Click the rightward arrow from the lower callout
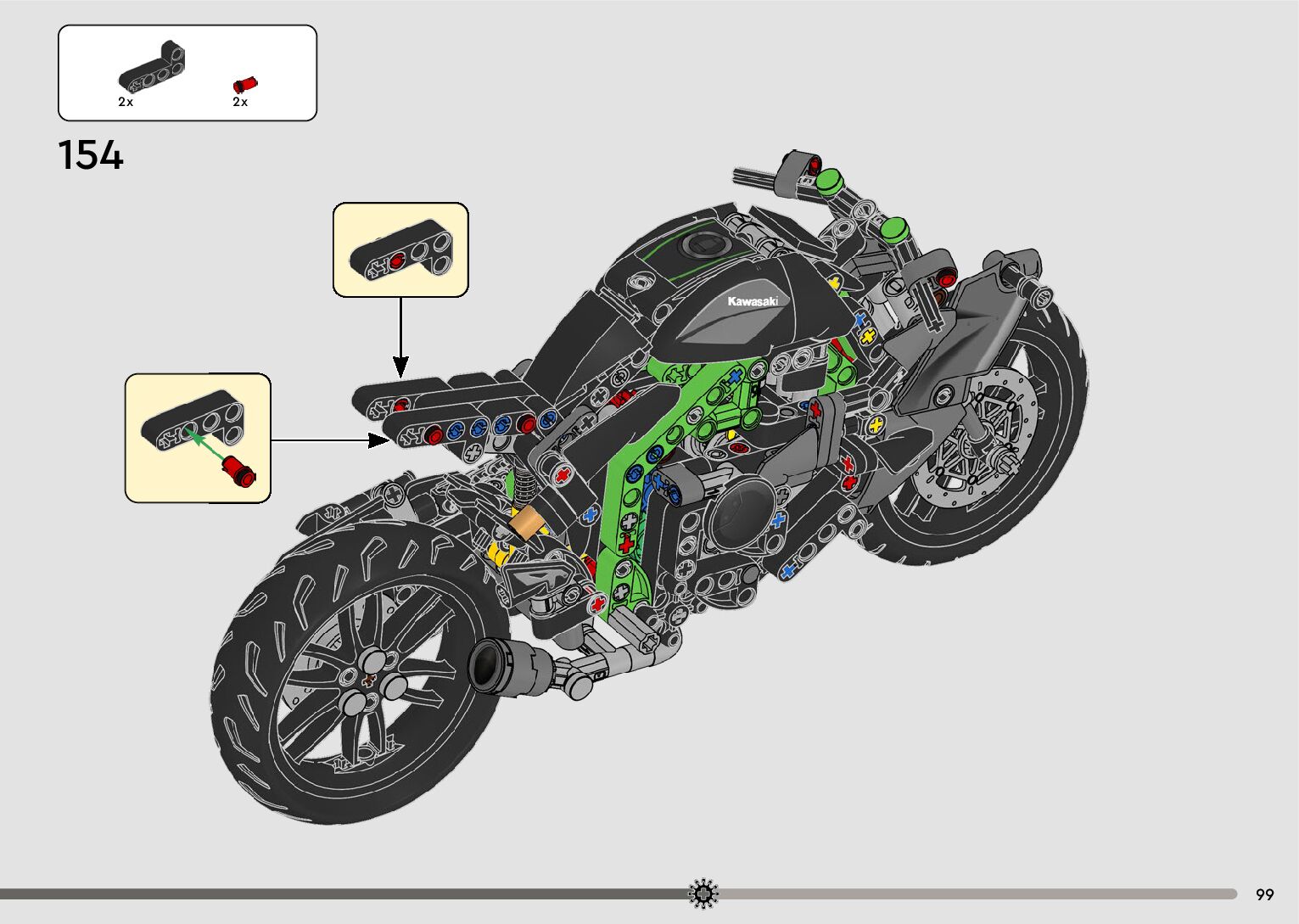This screenshot has height=924, width=1299. (329, 440)
